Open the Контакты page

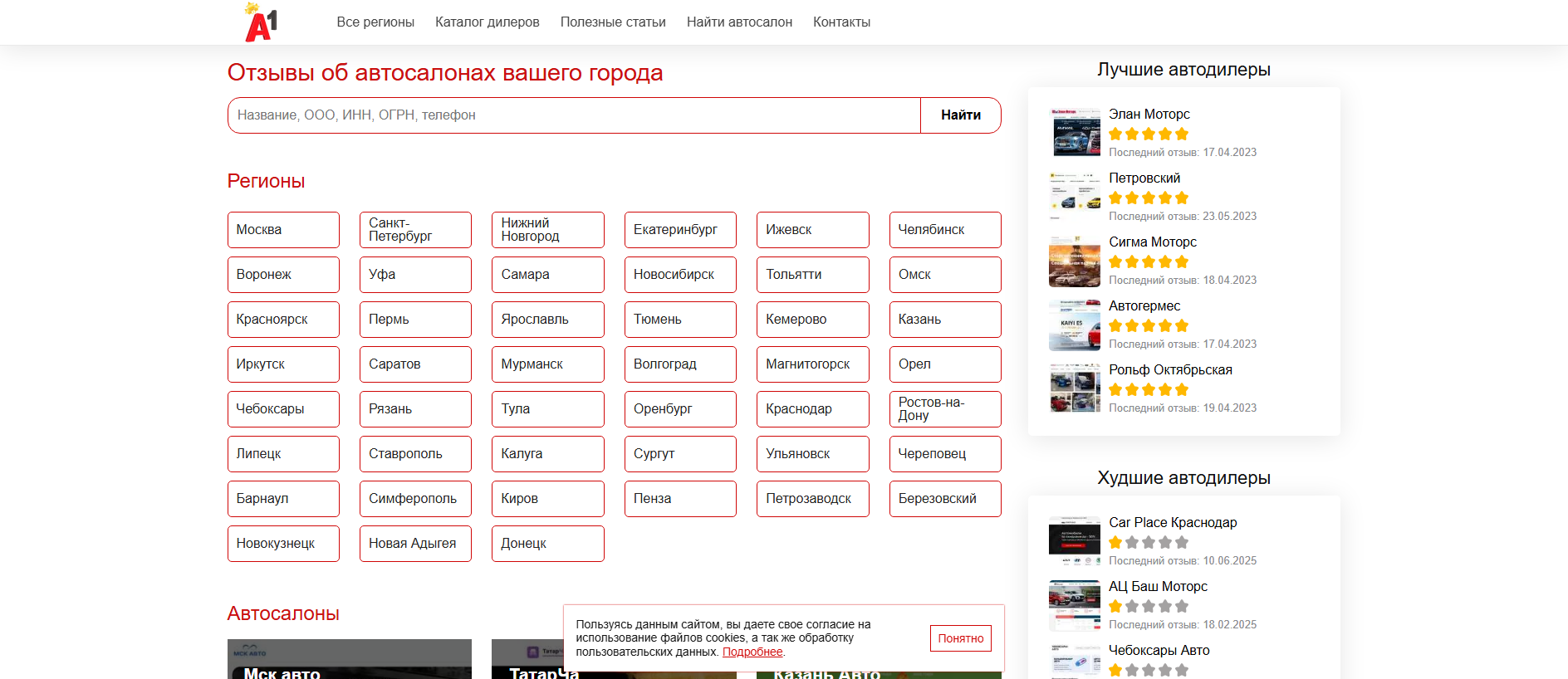pos(841,22)
